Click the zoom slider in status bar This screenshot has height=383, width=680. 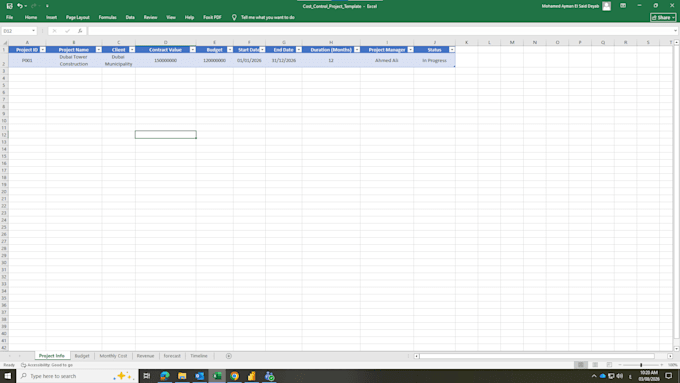pyautogui.click(x=641, y=365)
